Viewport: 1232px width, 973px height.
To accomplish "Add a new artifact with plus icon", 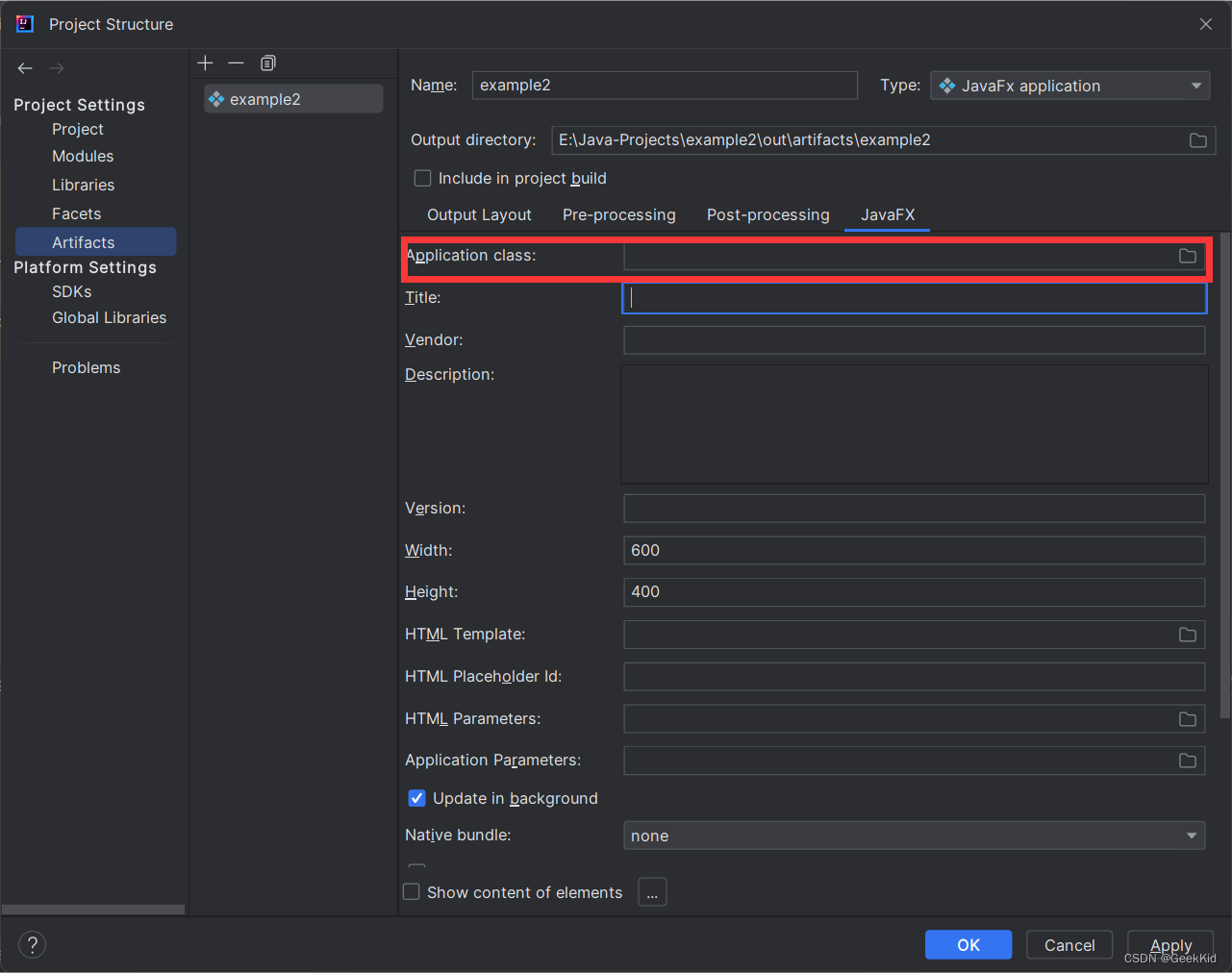I will click(205, 63).
